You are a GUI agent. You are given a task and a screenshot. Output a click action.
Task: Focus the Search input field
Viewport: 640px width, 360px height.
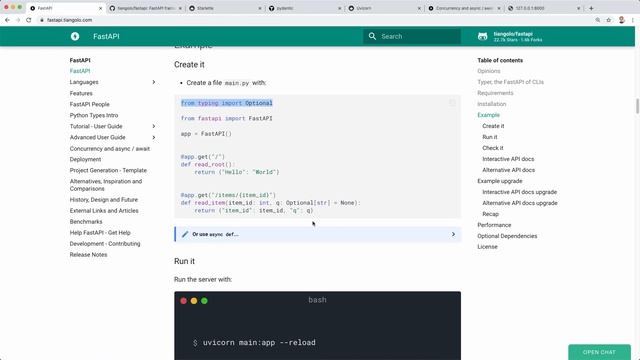click(412, 36)
